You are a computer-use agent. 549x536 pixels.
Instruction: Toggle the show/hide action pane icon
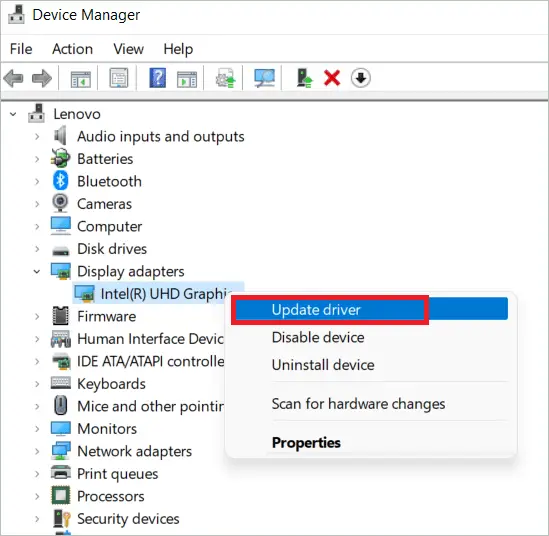tap(187, 79)
